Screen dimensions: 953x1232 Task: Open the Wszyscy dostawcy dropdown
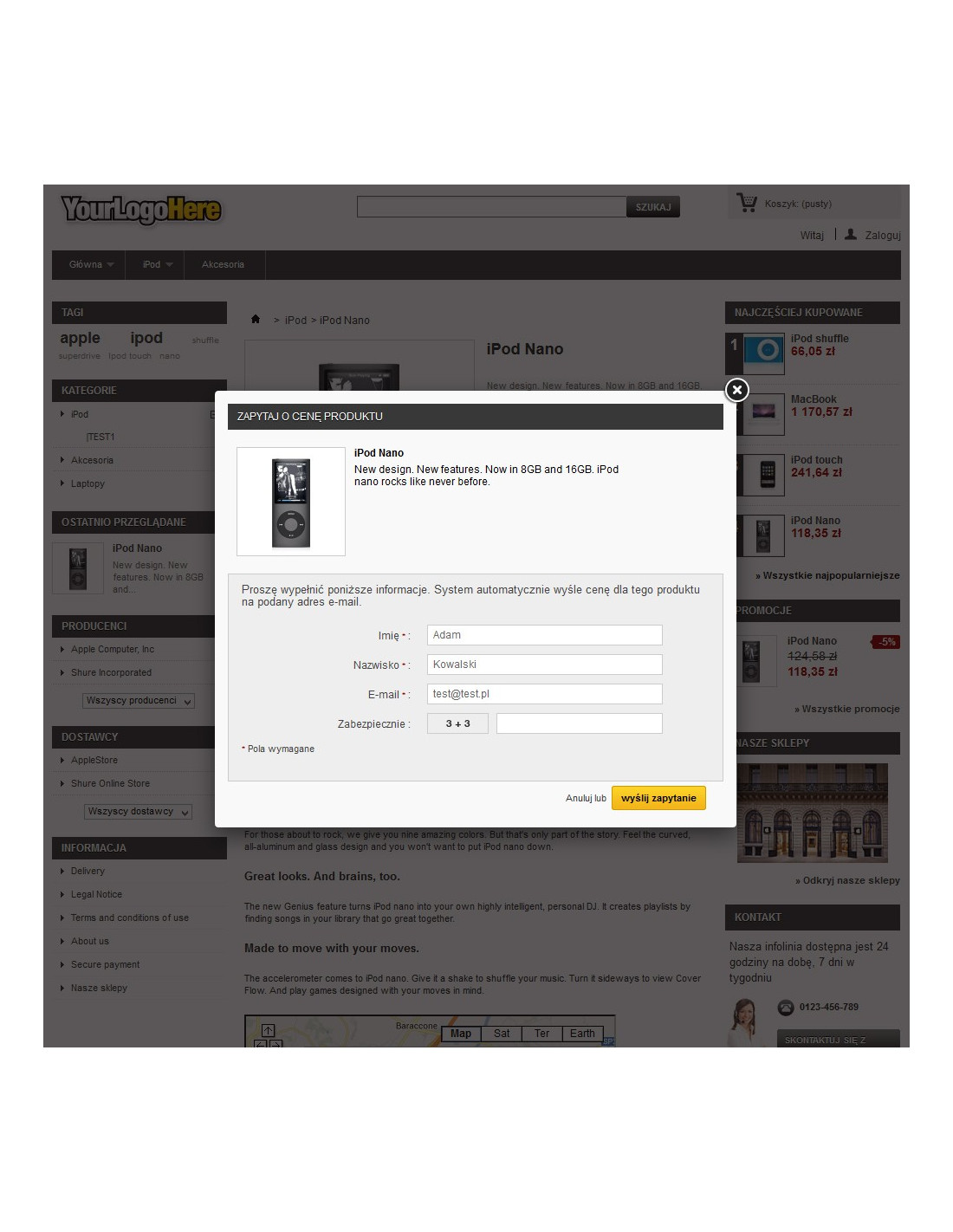[x=139, y=812]
